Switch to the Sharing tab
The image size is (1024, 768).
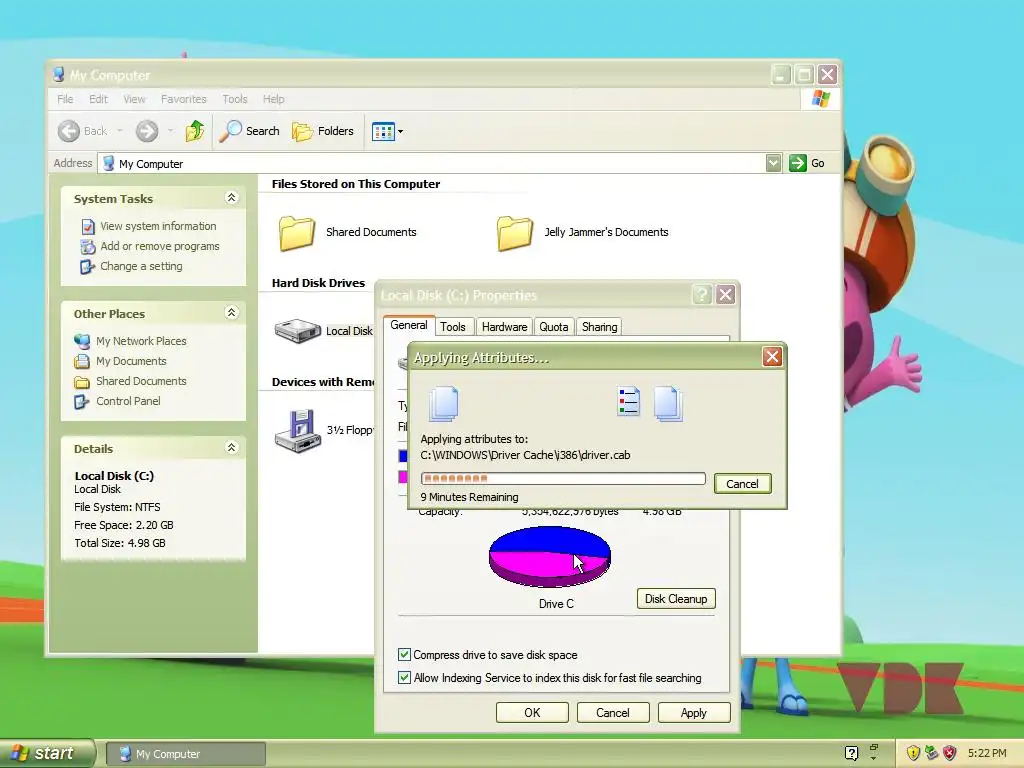(x=600, y=327)
